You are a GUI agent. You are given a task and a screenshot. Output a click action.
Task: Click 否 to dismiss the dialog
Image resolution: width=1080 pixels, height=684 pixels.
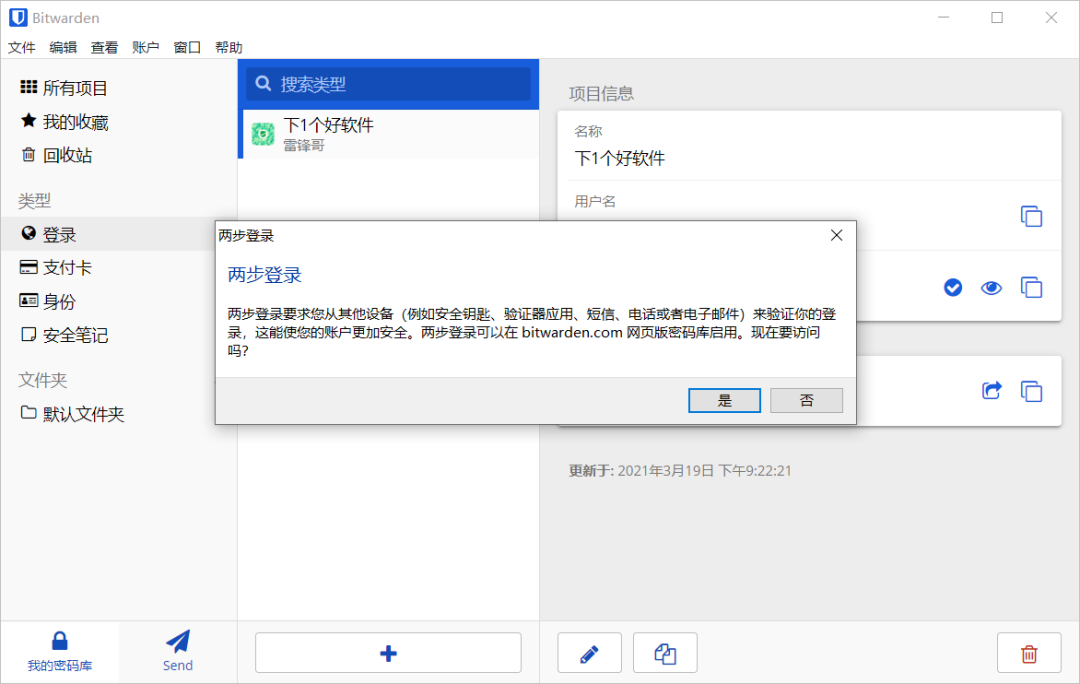(807, 400)
